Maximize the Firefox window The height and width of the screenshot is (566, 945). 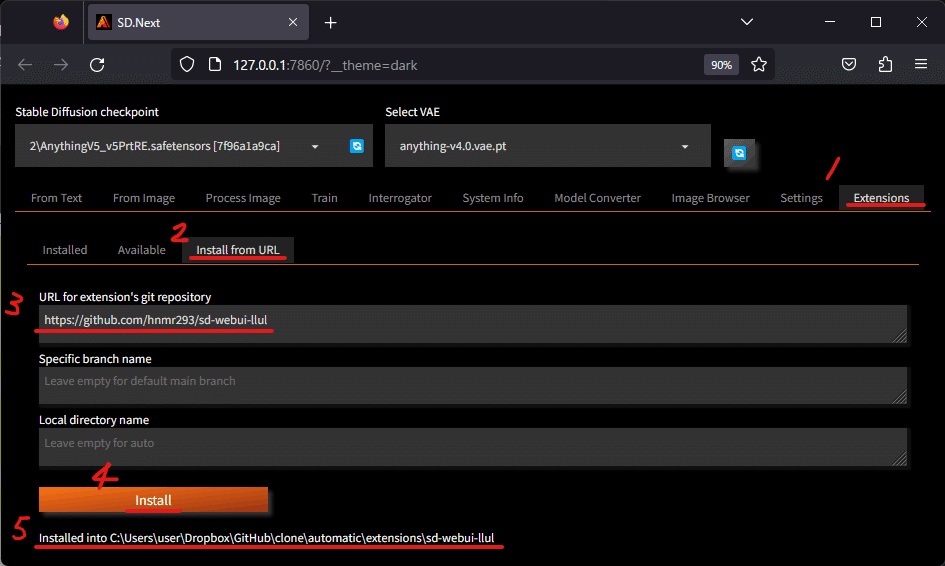tap(876, 22)
